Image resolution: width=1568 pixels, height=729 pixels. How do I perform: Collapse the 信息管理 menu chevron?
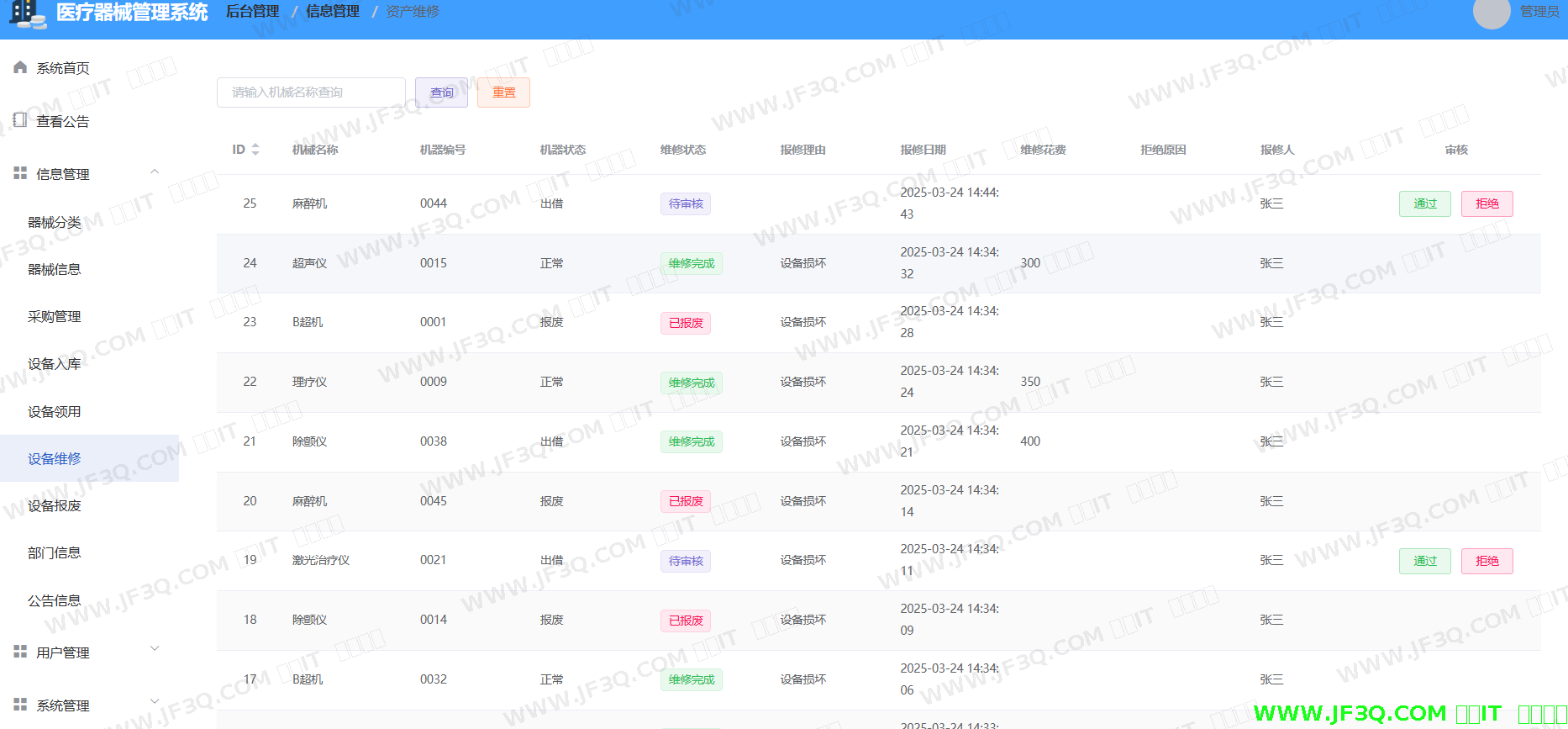coord(155,172)
